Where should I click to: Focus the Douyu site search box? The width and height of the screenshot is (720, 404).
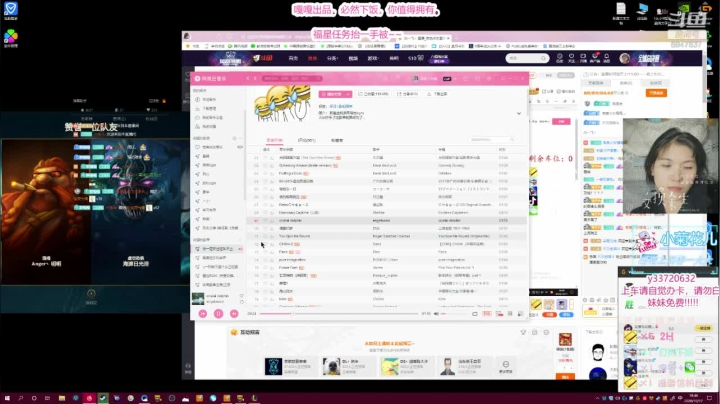527,58
